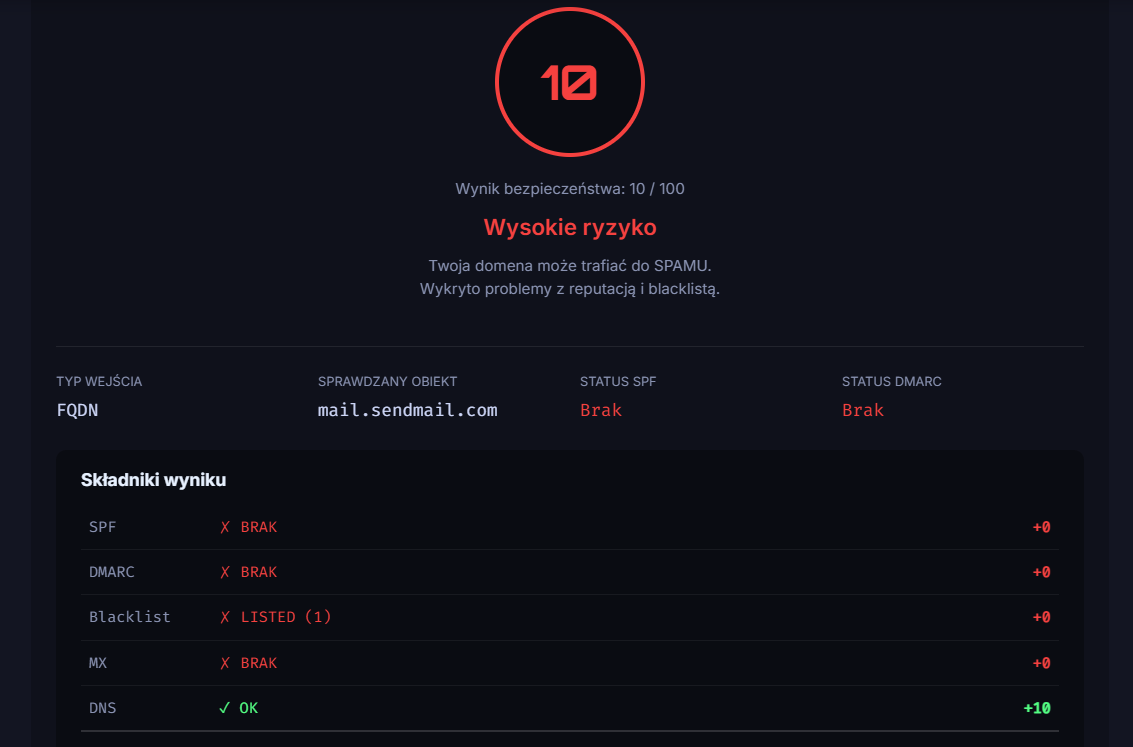Expand the LISTED (1) blacklist details
Viewport: 1133px width, 747px height.
(x=287, y=617)
